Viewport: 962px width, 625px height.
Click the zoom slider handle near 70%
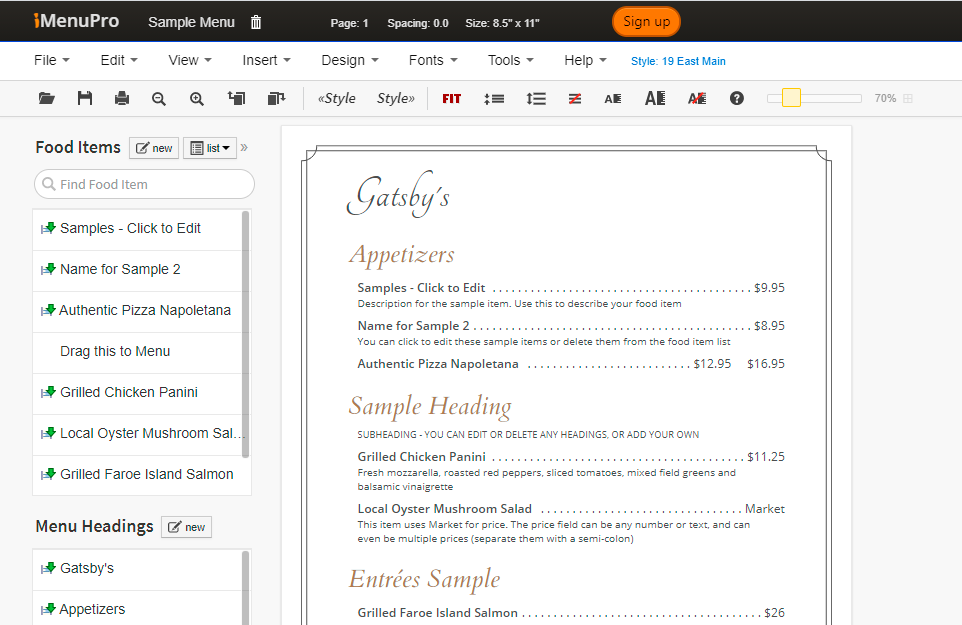(x=793, y=98)
